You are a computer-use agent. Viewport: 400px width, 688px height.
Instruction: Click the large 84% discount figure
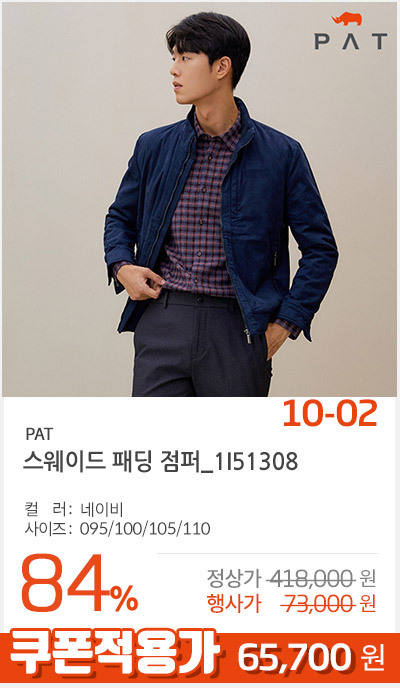click(x=79, y=584)
